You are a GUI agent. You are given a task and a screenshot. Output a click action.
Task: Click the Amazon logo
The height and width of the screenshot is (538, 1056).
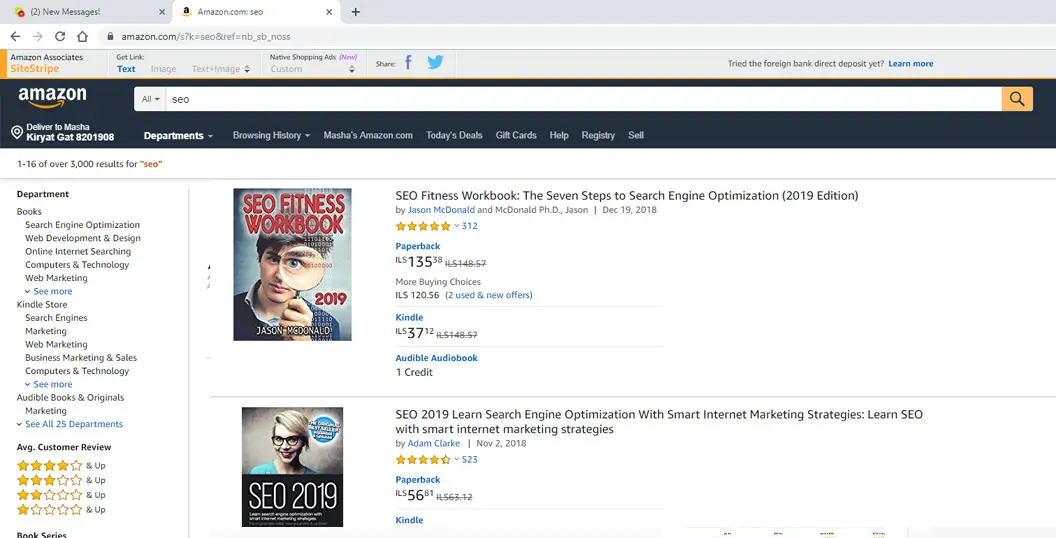point(52,98)
